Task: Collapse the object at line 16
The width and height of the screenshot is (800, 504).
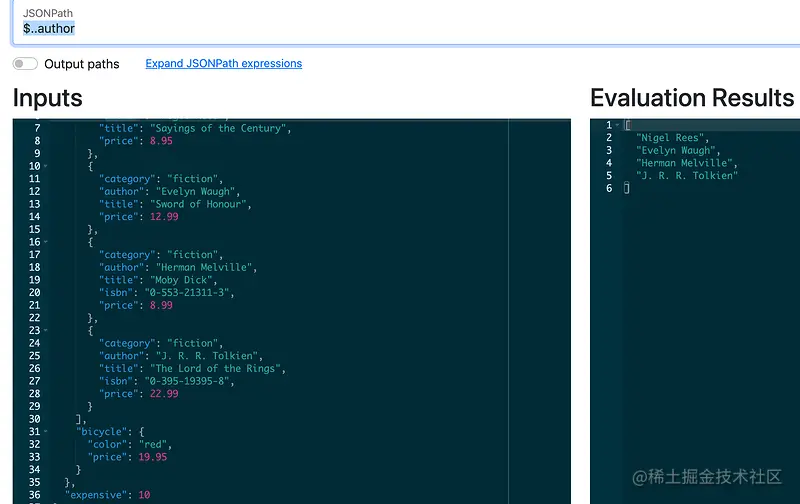Action: (46, 242)
